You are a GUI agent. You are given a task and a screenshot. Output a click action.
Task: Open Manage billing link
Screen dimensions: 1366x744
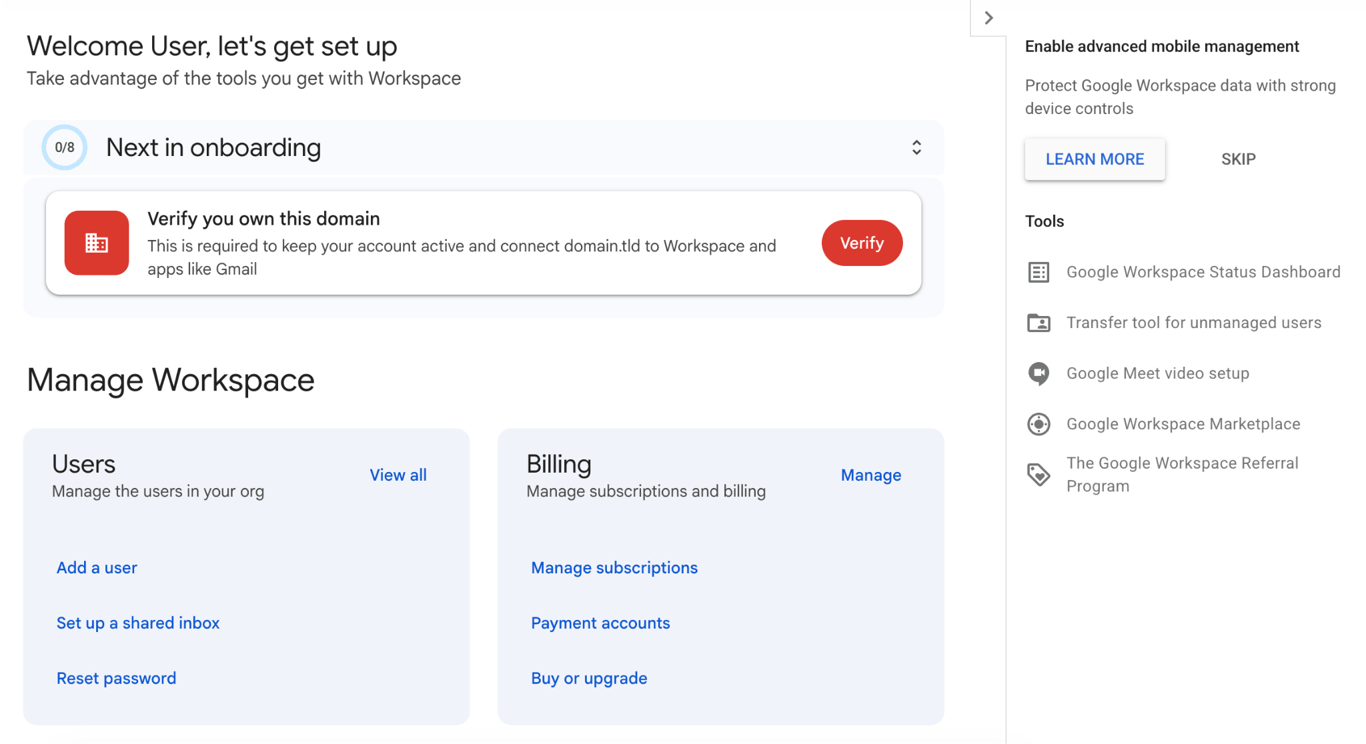(871, 475)
